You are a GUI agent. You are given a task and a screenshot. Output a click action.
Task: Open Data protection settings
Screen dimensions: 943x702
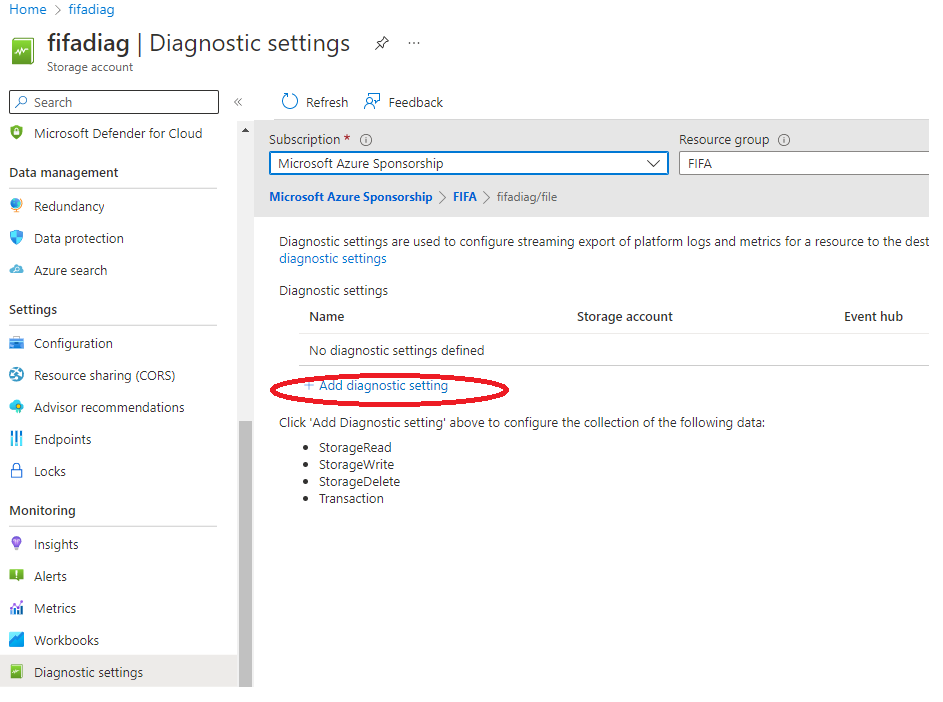point(80,237)
